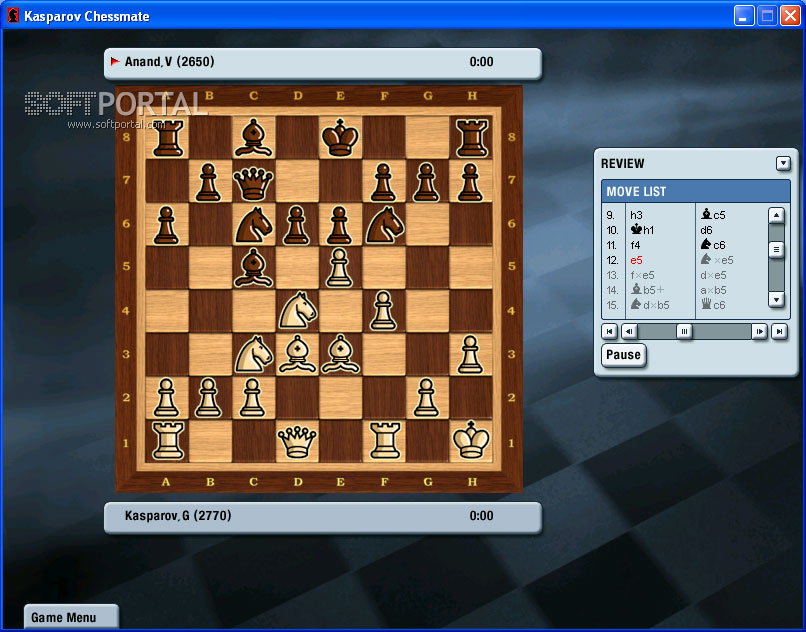Select the white rook on A1
The image size is (806, 632).
[x=168, y=440]
